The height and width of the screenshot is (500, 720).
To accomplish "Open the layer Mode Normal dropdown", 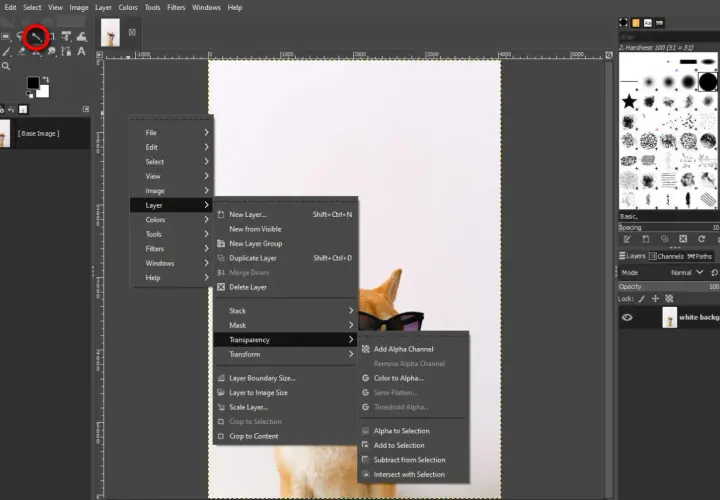I will pos(687,273).
